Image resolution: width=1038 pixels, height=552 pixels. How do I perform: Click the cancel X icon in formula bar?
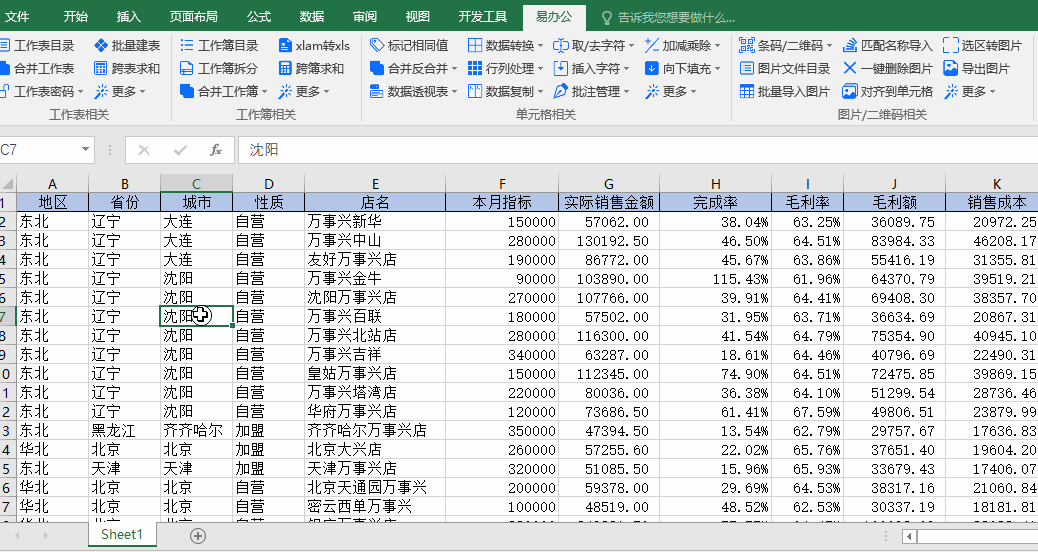tap(144, 150)
